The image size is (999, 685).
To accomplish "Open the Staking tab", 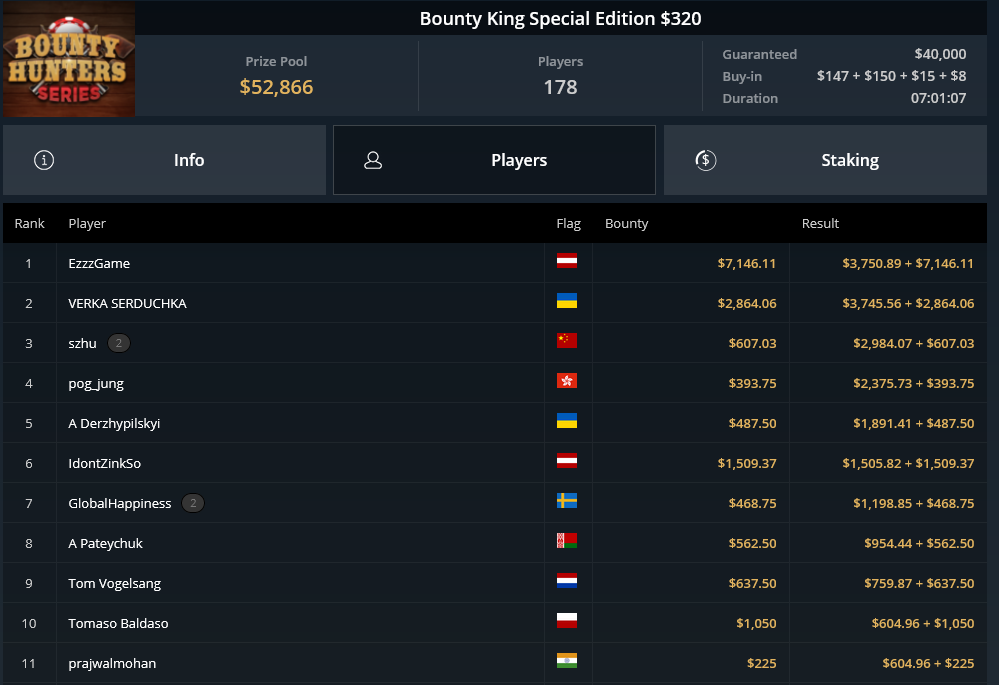I will point(825,160).
